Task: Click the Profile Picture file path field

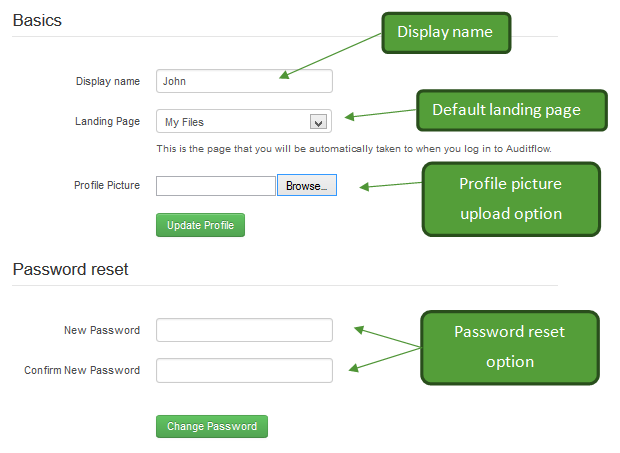Action: (216, 186)
